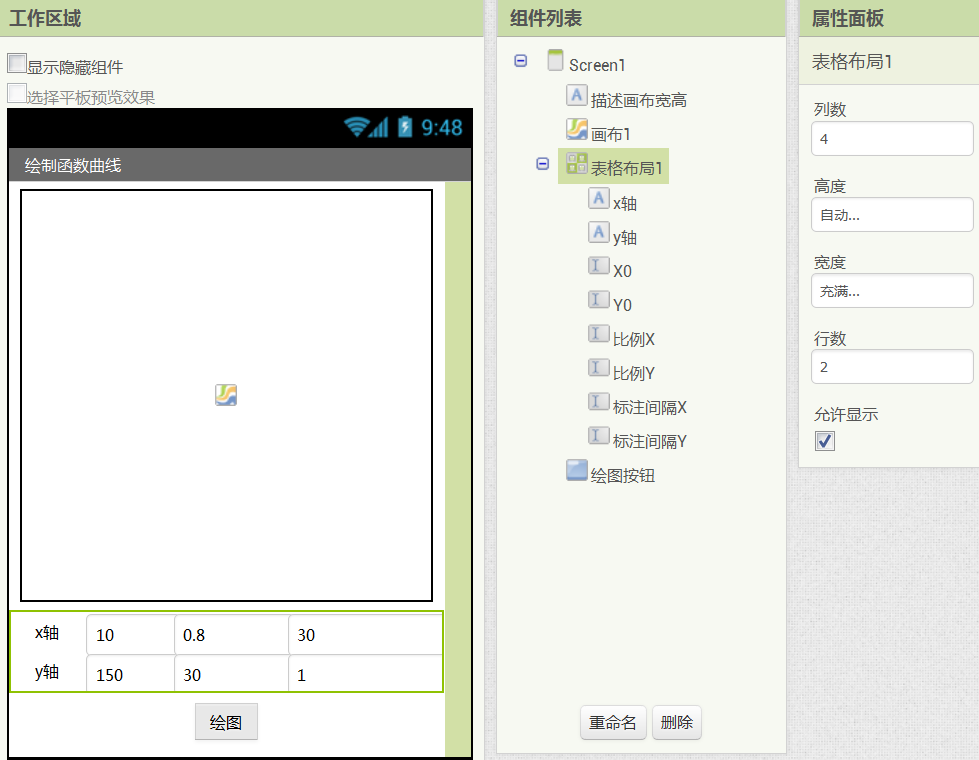Select 标注间隔X component in the tree
Screen dimensions: 979x760
[x=650, y=407]
